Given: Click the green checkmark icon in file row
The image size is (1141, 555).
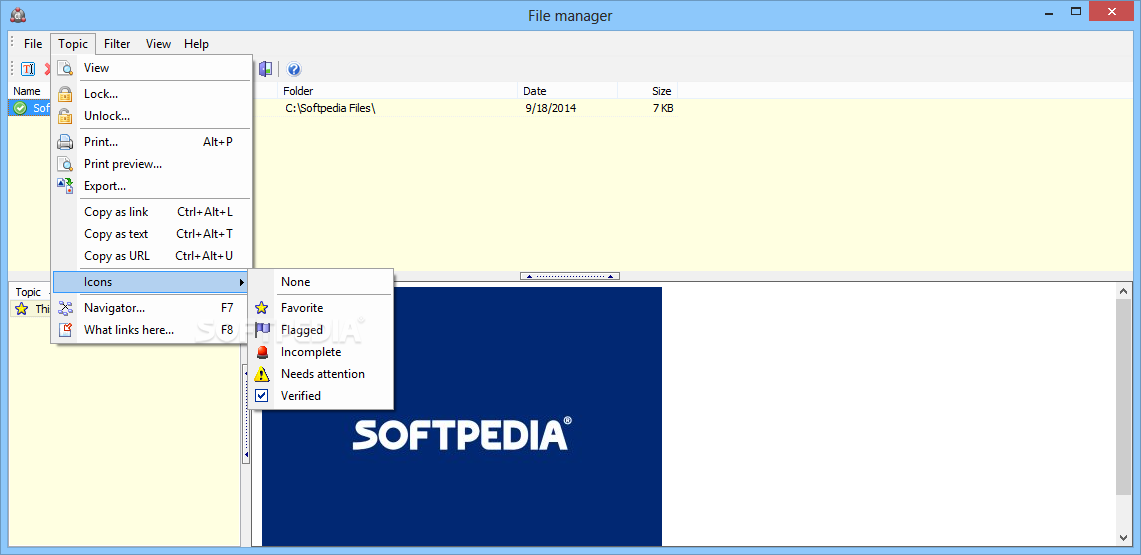Looking at the screenshot, I should pos(20,108).
